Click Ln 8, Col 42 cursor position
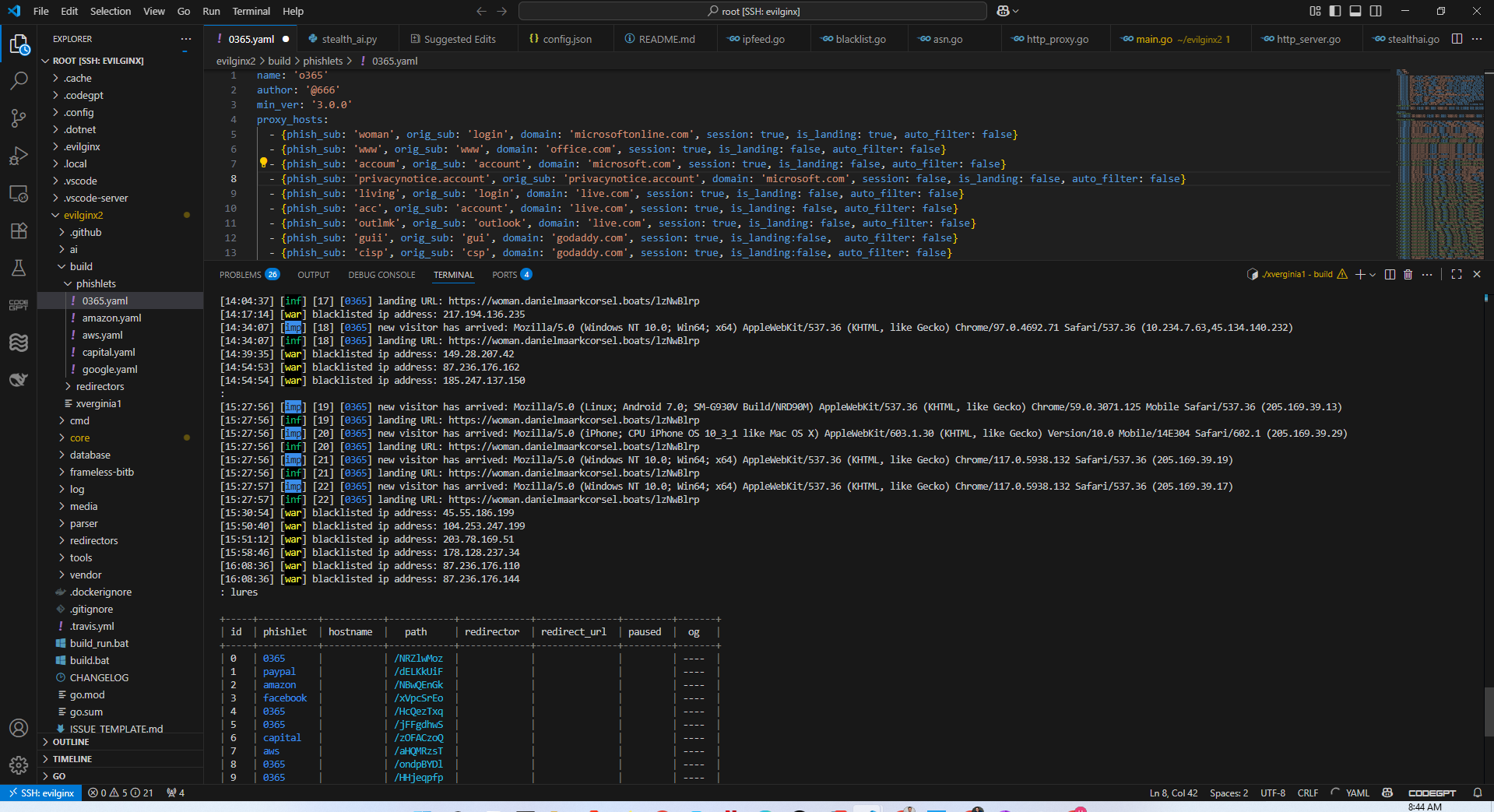Image resolution: width=1494 pixels, height=812 pixels. tap(1173, 793)
